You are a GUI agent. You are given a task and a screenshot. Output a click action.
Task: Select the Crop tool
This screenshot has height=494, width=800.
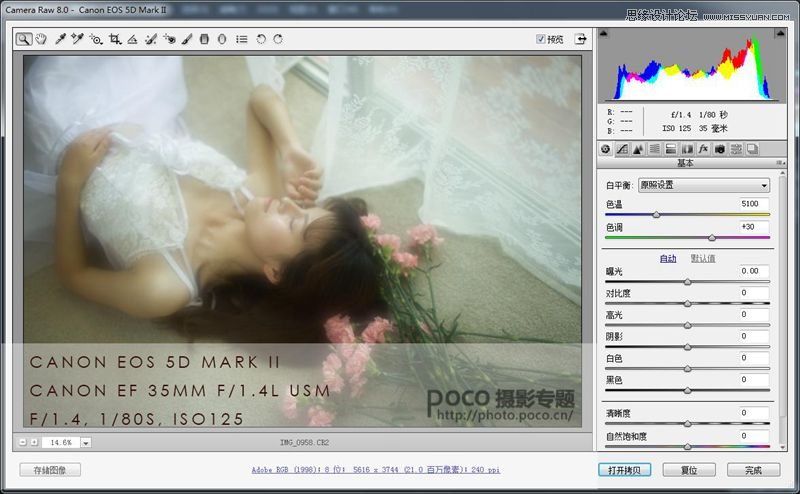pyautogui.click(x=115, y=39)
